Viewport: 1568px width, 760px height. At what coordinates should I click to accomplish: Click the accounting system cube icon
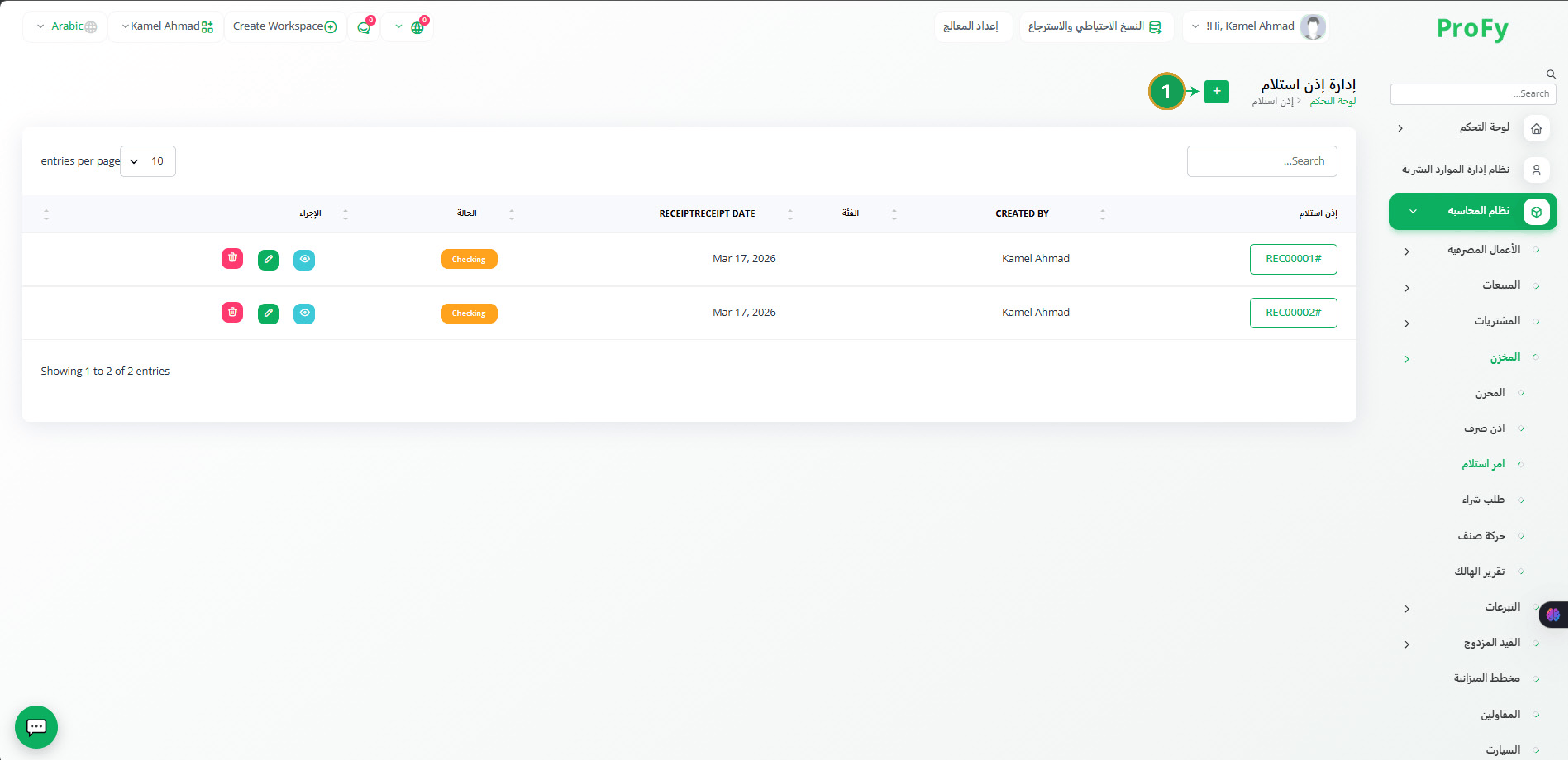pos(1536,211)
